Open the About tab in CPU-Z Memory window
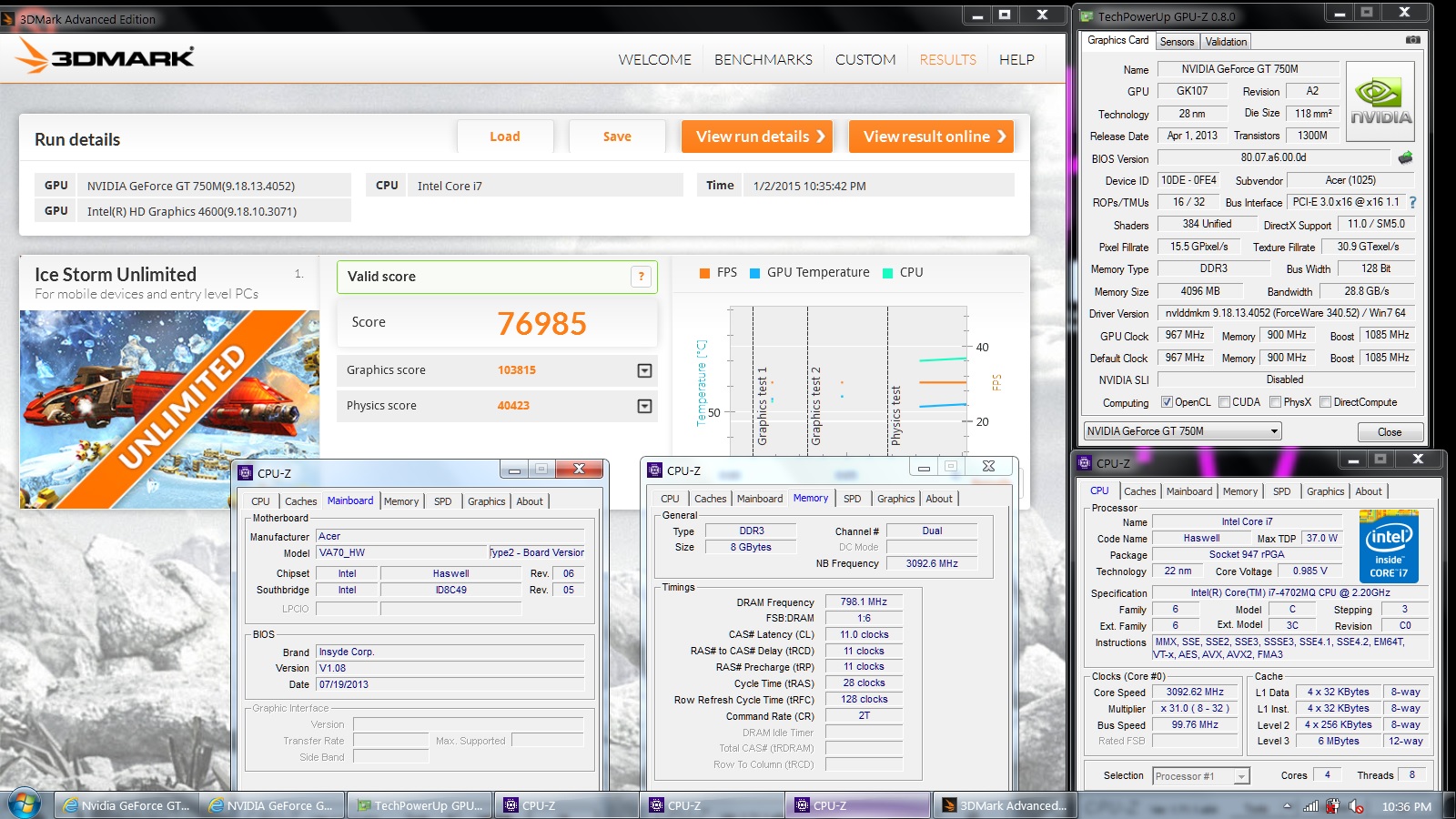Viewport: 1456px width, 819px height. click(x=939, y=499)
